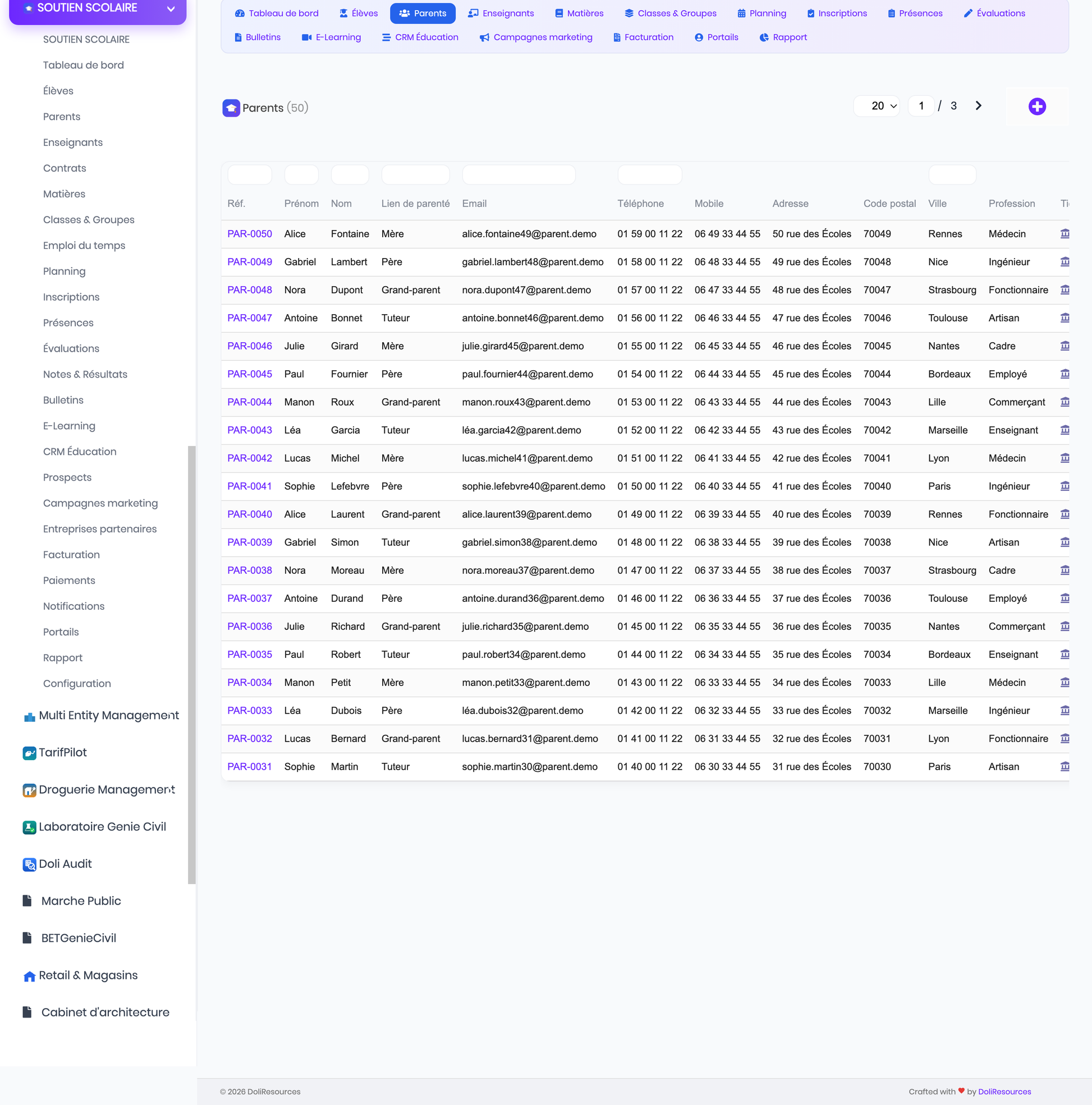Image resolution: width=1092 pixels, height=1105 pixels.
Task: Open Entreprises partenaires in sidebar
Action: tap(99, 529)
